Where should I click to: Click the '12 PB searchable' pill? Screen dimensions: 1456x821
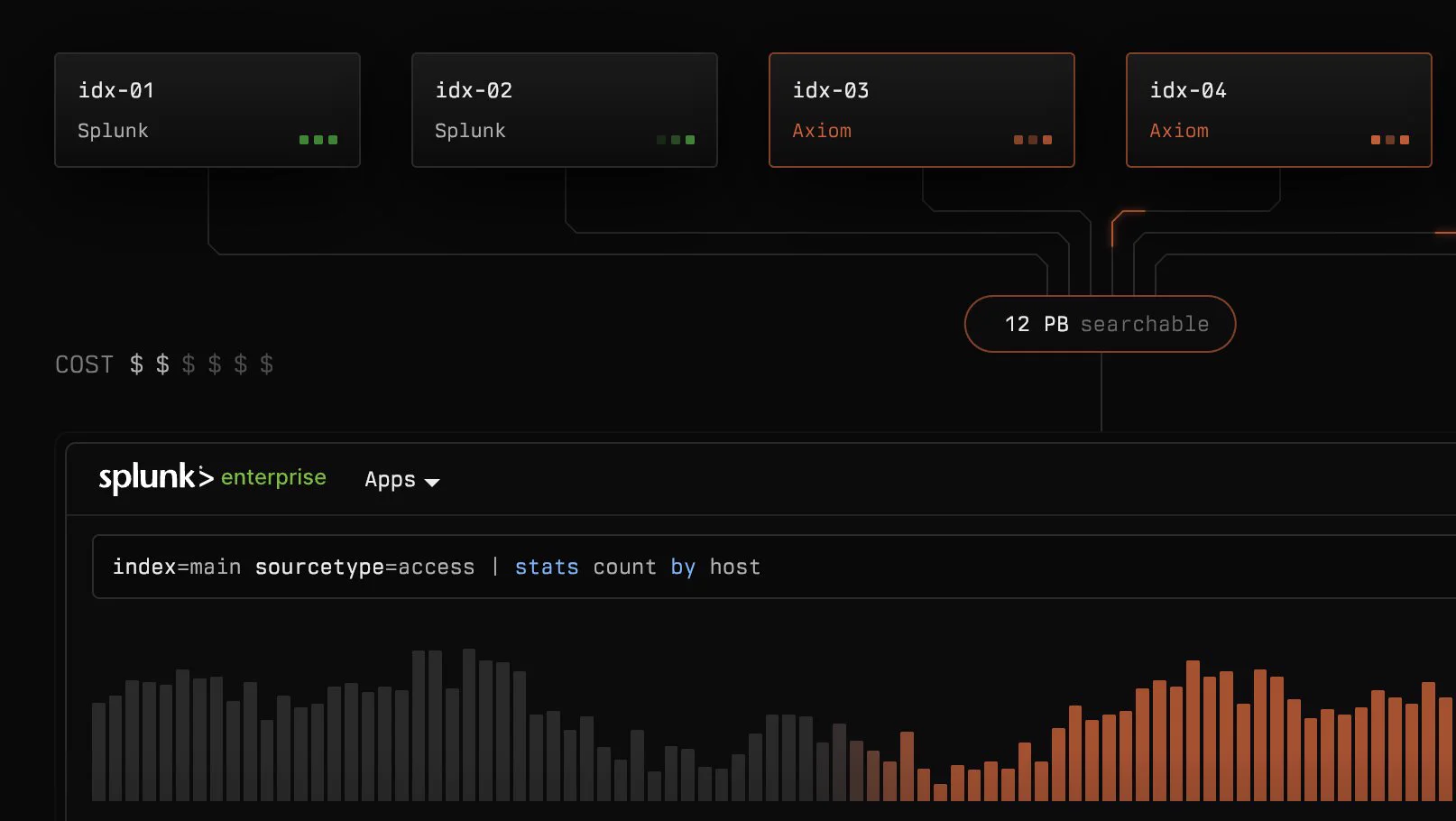pos(1101,324)
